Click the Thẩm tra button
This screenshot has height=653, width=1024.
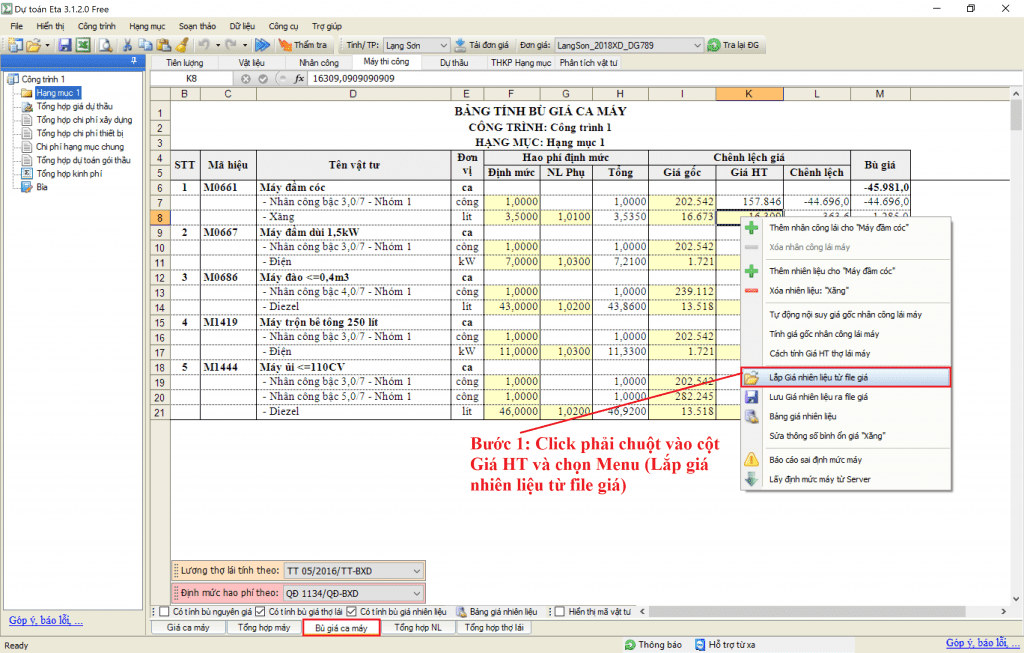click(x=303, y=45)
